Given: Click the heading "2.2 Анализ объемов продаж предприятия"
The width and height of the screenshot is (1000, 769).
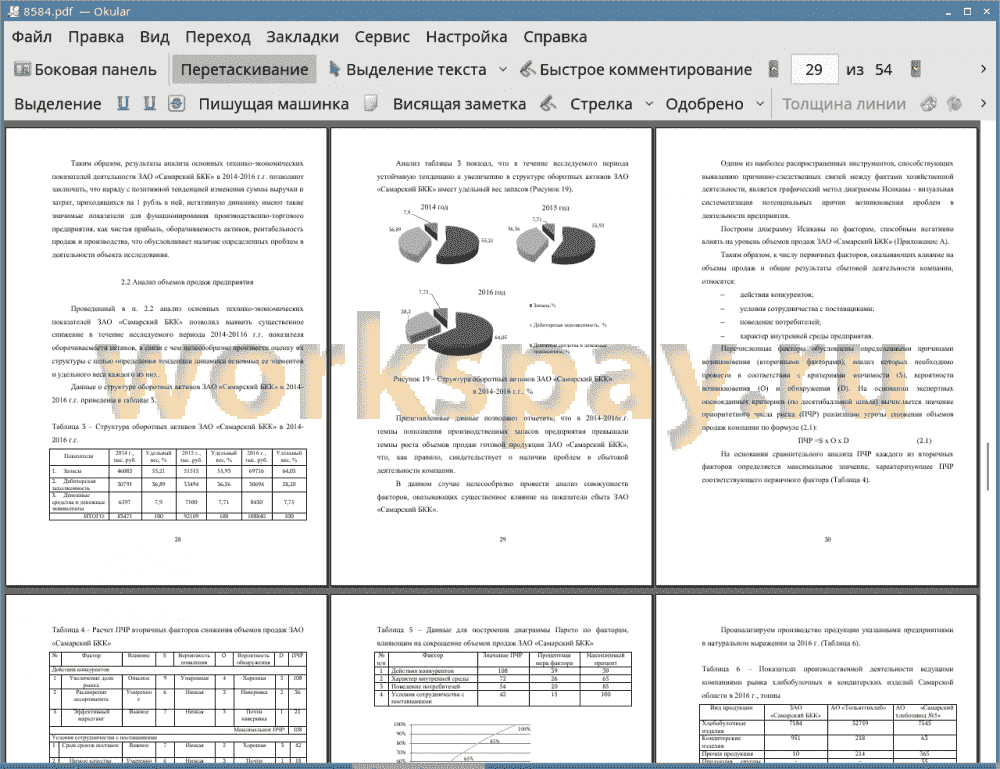Looking at the screenshot, I should point(187,282).
